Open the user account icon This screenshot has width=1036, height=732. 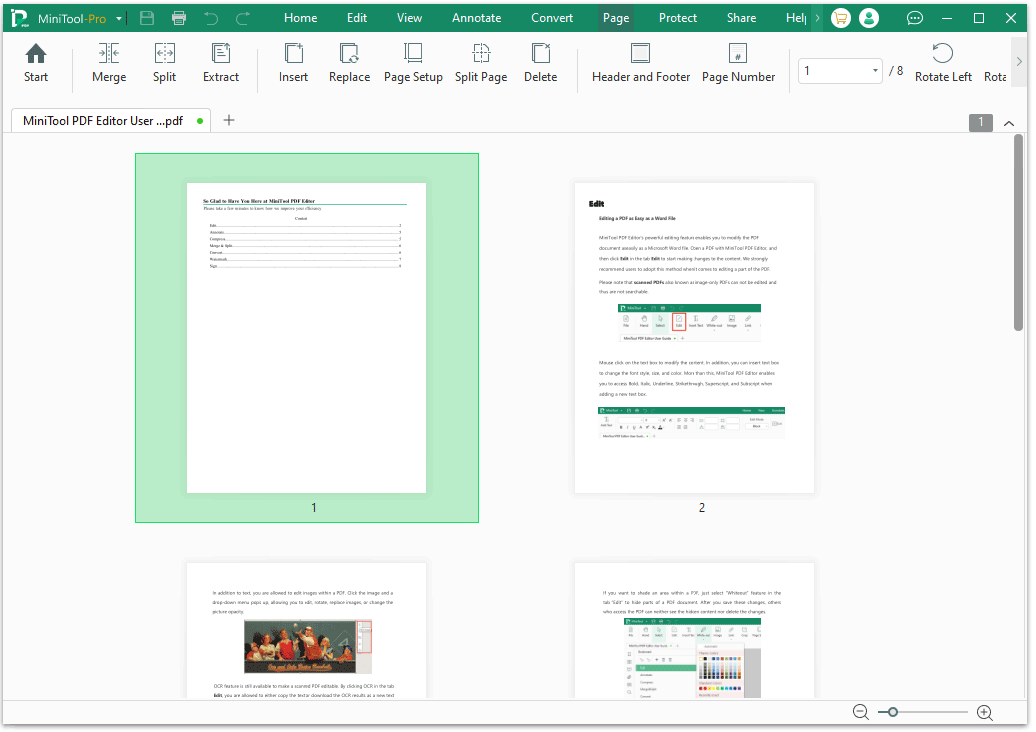pyautogui.click(x=869, y=18)
